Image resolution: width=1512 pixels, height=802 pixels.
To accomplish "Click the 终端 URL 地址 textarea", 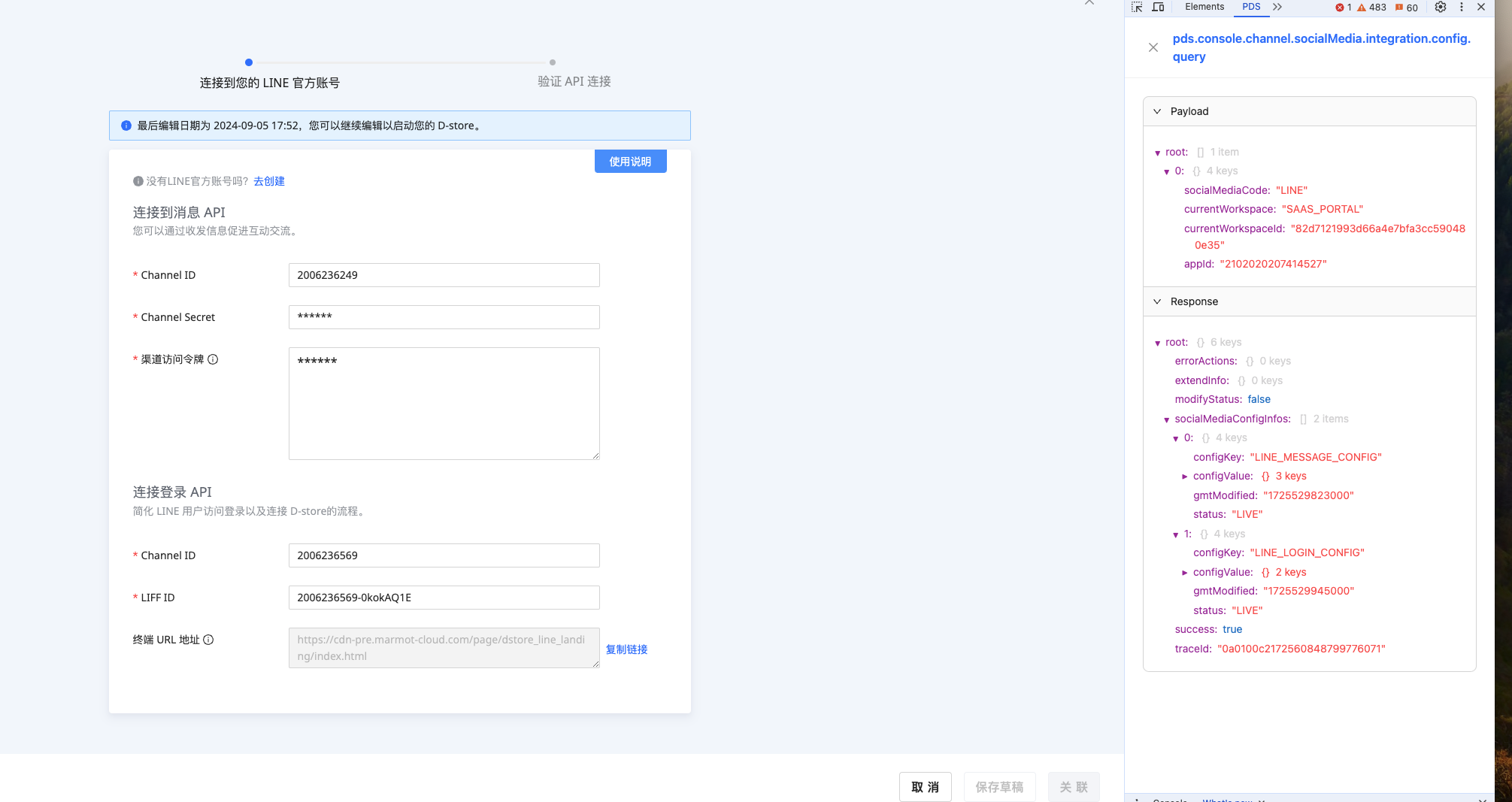I will point(444,648).
